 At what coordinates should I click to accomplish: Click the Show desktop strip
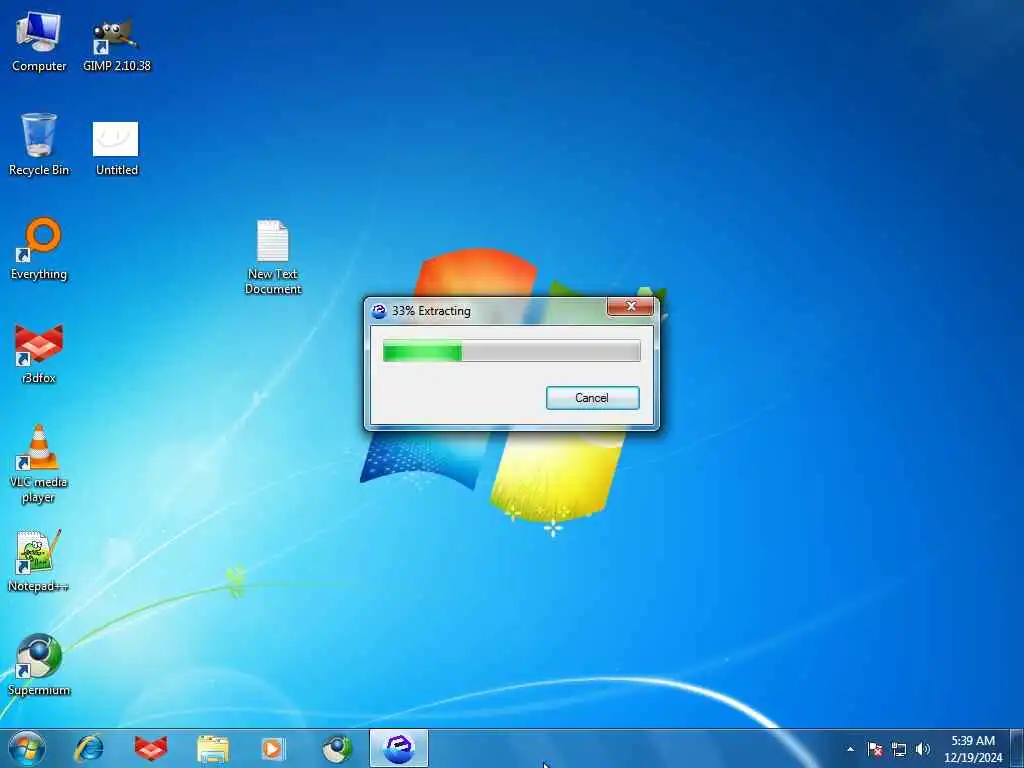(x=1017, y=748)
